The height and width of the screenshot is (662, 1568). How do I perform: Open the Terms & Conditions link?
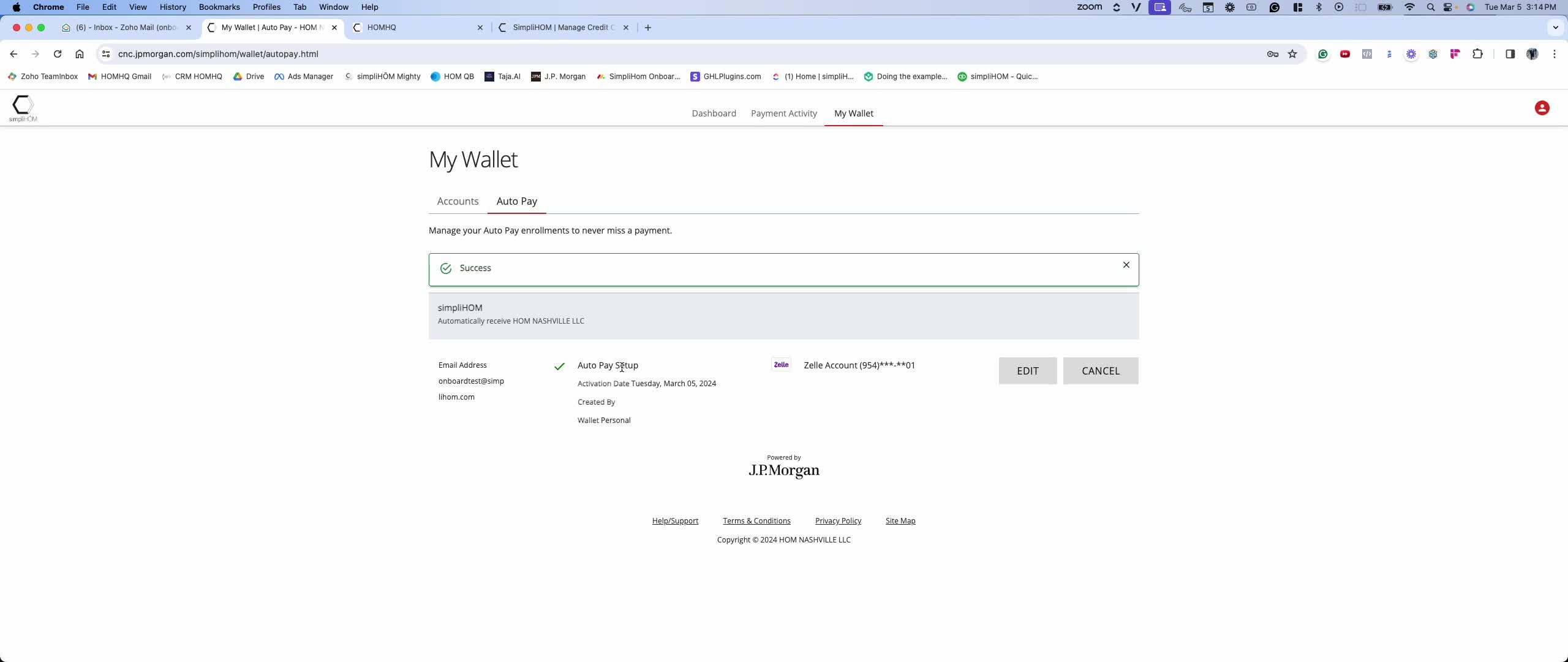click(x=756, y=520)
